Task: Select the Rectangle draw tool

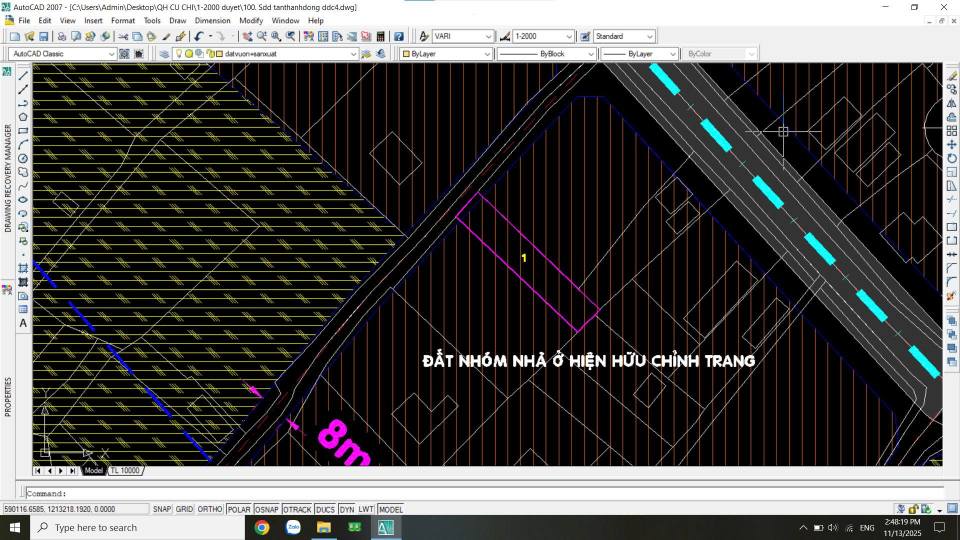Action: coord(23,130)
